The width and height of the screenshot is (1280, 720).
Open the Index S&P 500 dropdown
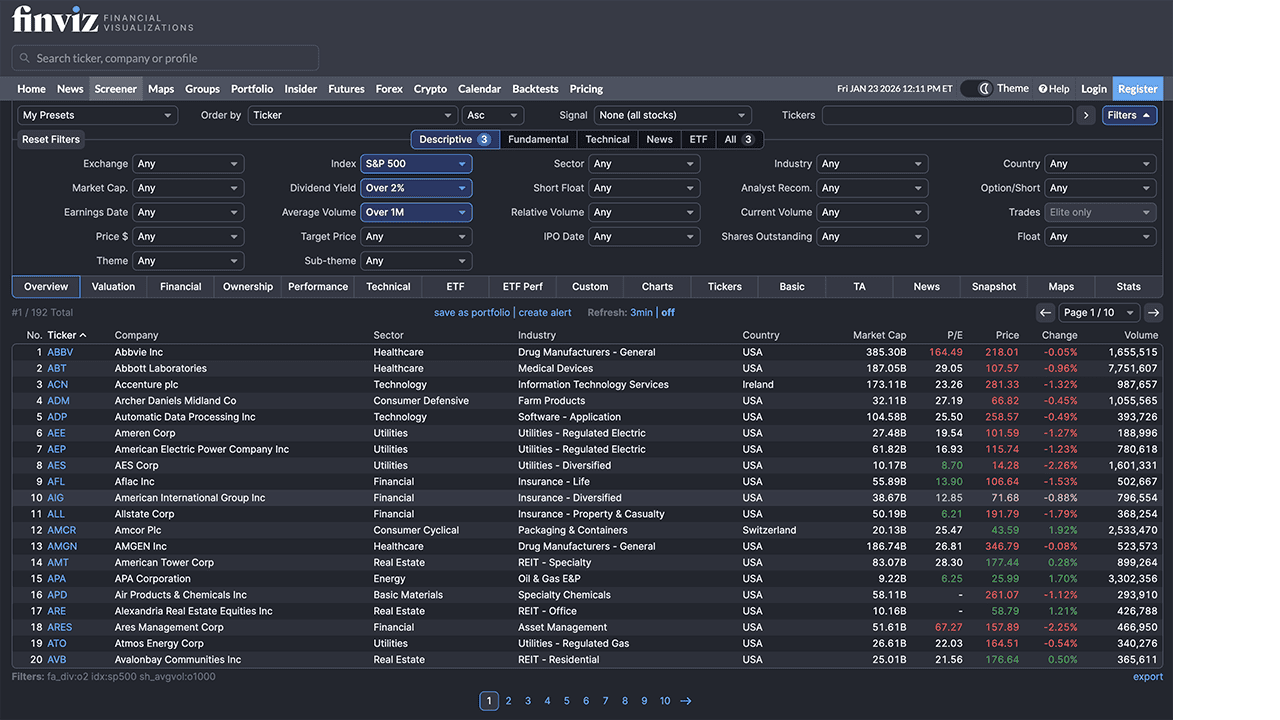tap(416, 163)
